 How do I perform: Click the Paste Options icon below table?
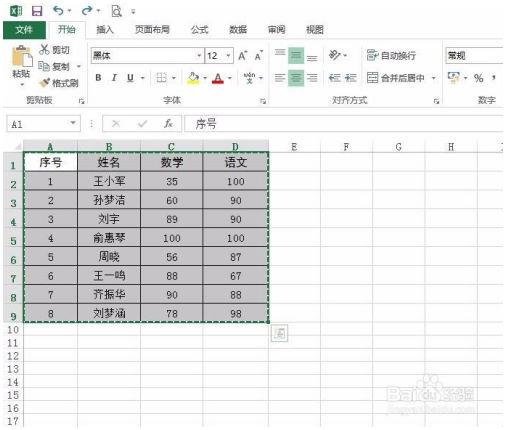279,333
